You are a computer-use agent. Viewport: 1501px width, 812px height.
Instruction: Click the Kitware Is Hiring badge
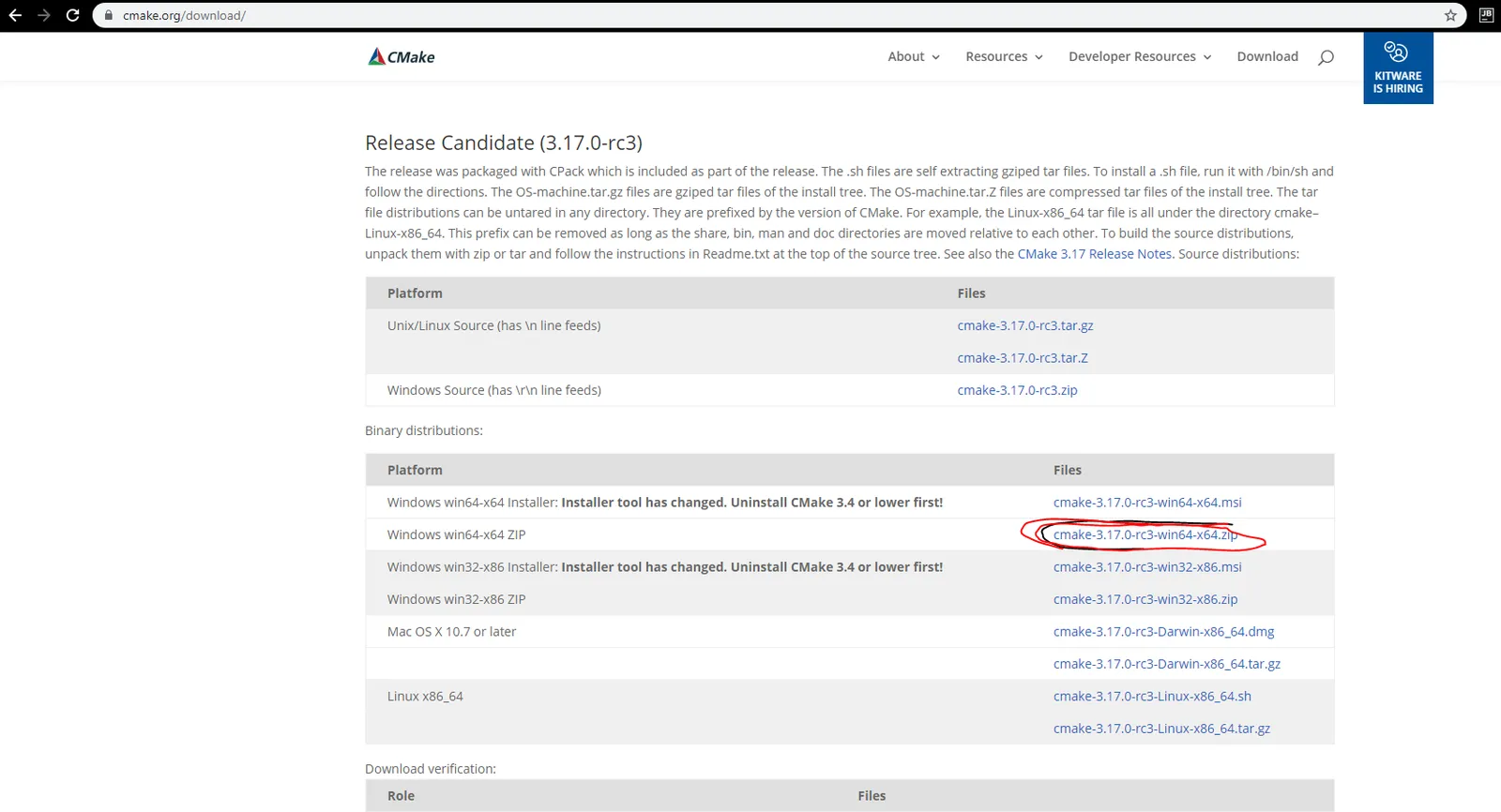click(1398, 68)
